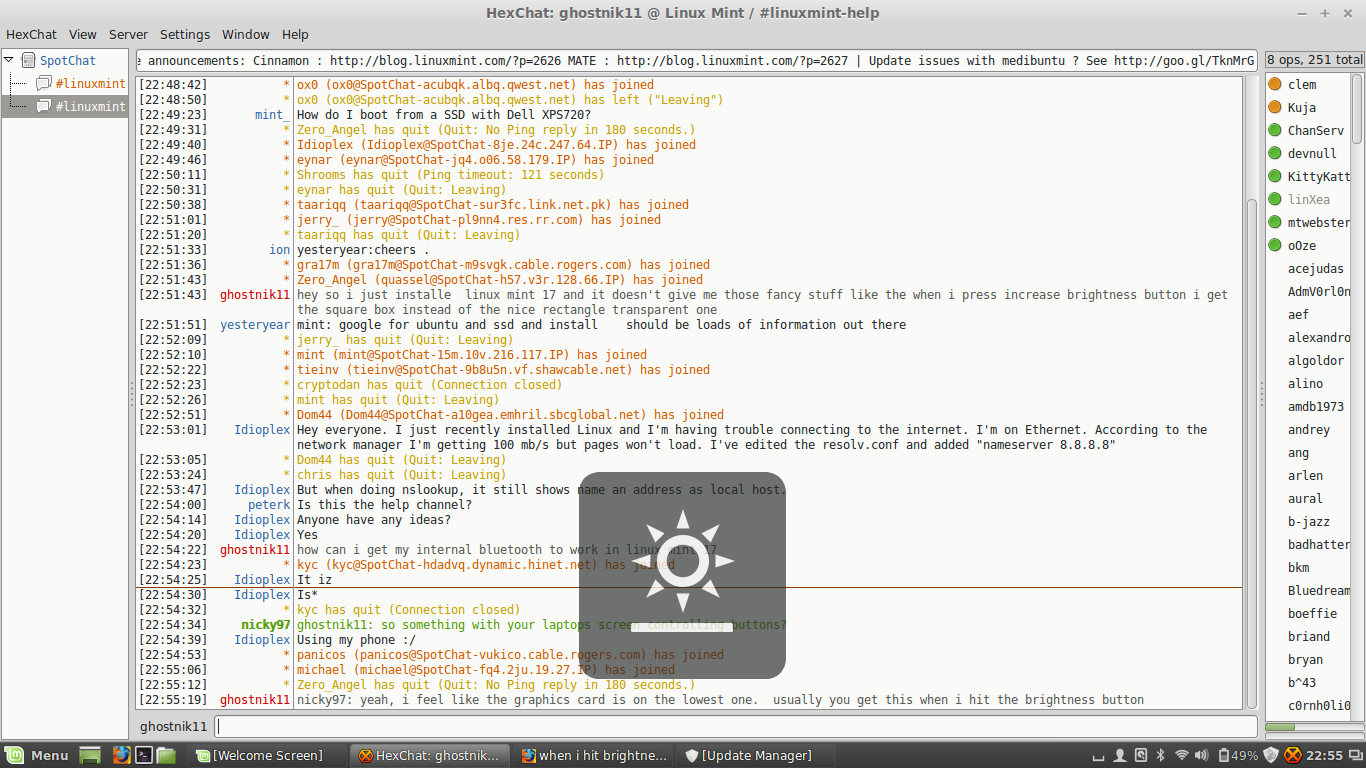Switch to Firefox 'when i hit brightne...' window

(x=594, y=755)
